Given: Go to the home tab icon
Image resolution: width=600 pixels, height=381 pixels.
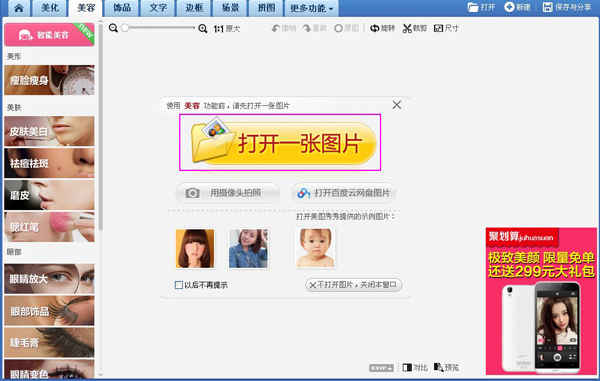Looking at the screenshot, I should point(18,8).
